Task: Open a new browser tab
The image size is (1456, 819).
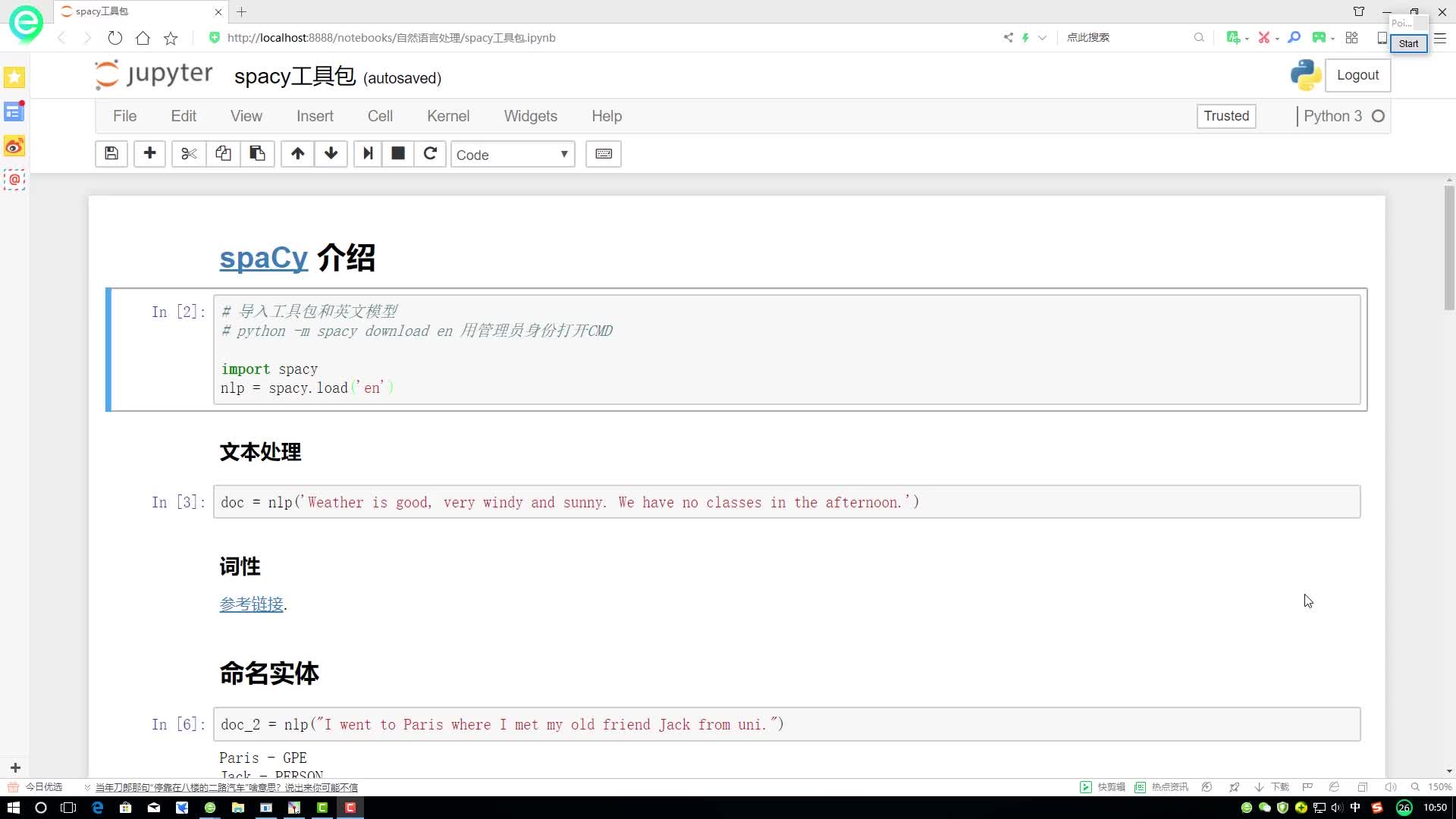Action: pos(242,11)
